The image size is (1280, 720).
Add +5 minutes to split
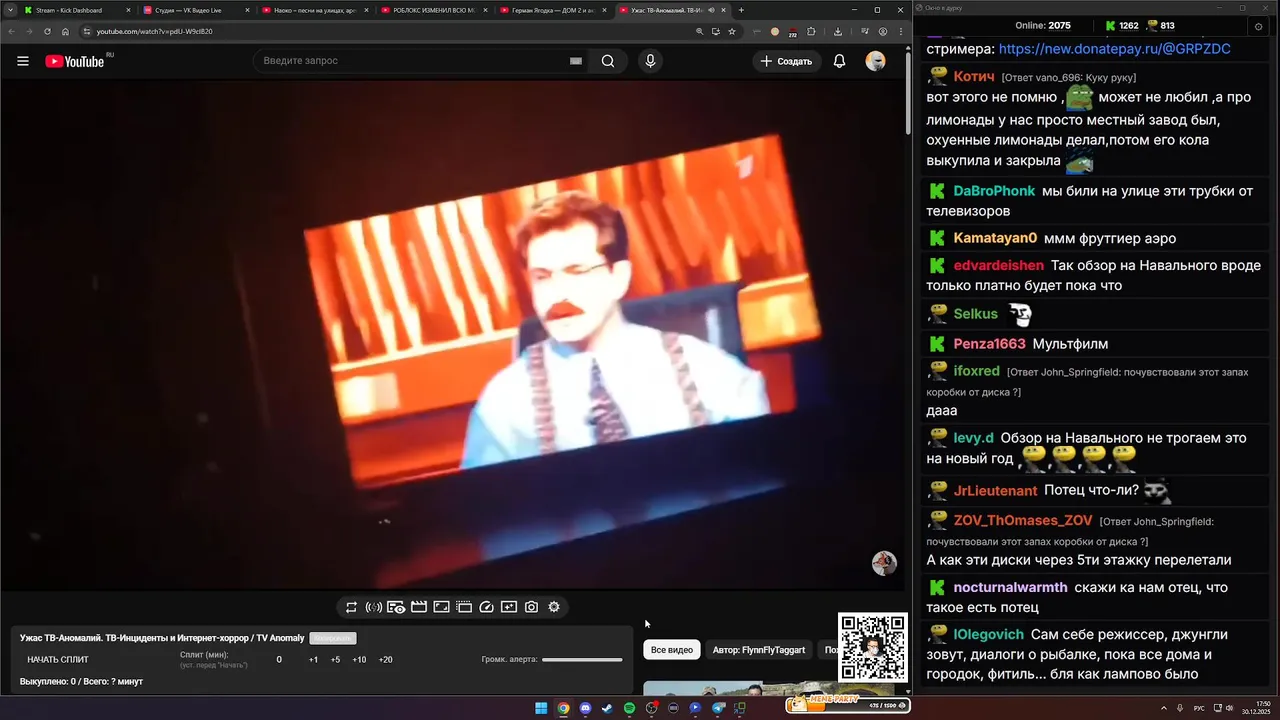click(335, 660)
